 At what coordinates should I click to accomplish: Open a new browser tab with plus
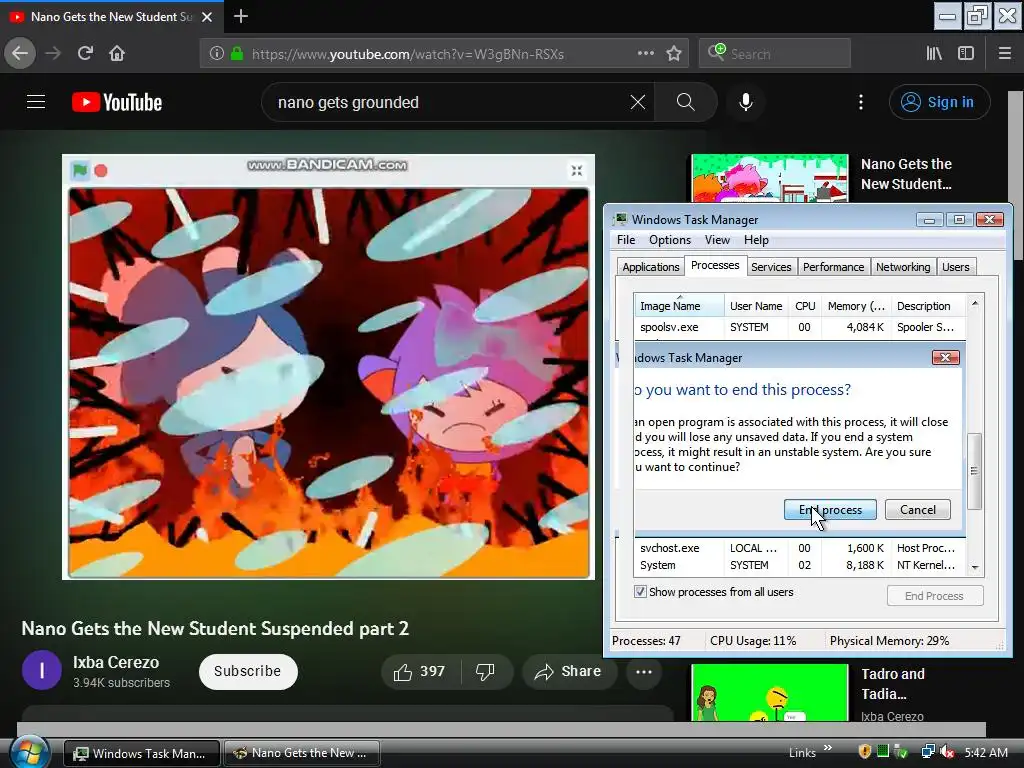point(240,16)
